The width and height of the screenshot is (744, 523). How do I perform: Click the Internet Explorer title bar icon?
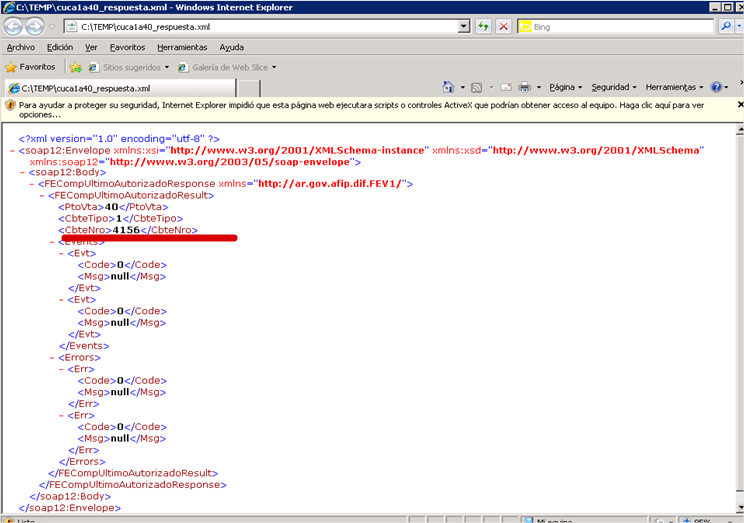pyautogui.click(x=9, y=7)
